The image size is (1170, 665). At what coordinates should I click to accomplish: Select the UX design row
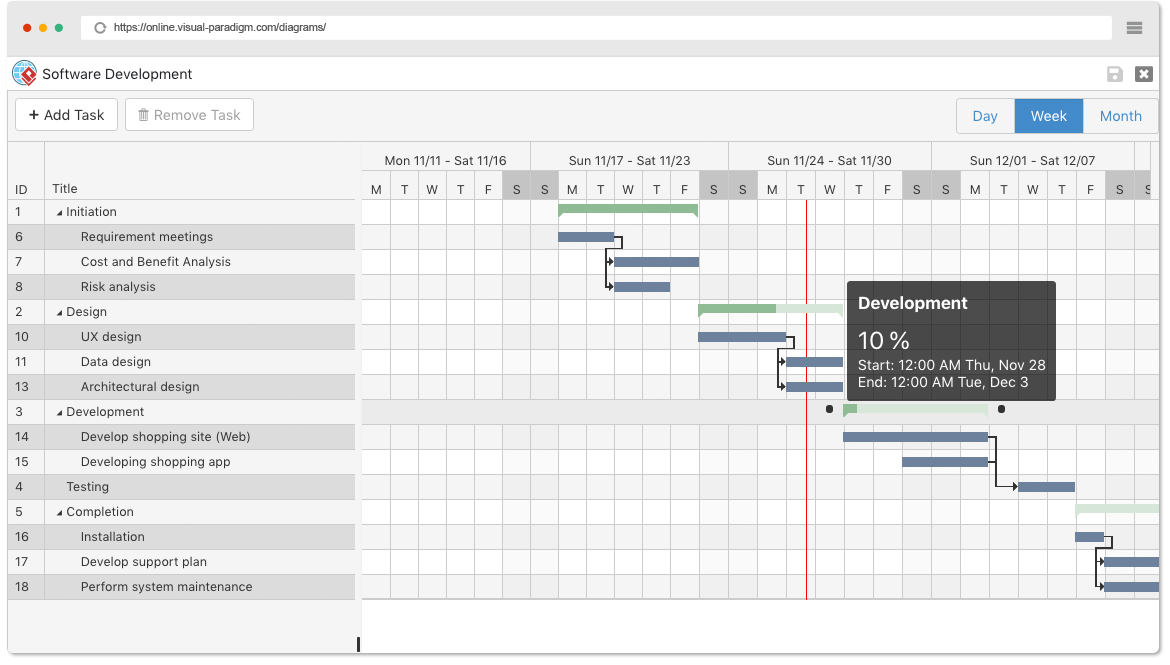(181, 337)
